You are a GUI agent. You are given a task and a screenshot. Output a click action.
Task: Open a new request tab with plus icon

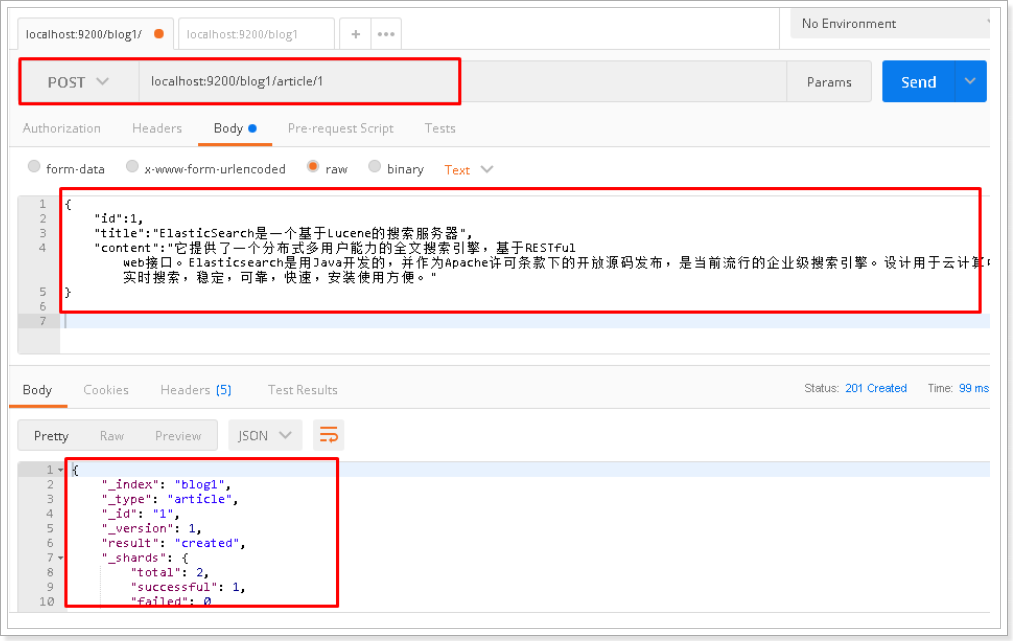355,34
